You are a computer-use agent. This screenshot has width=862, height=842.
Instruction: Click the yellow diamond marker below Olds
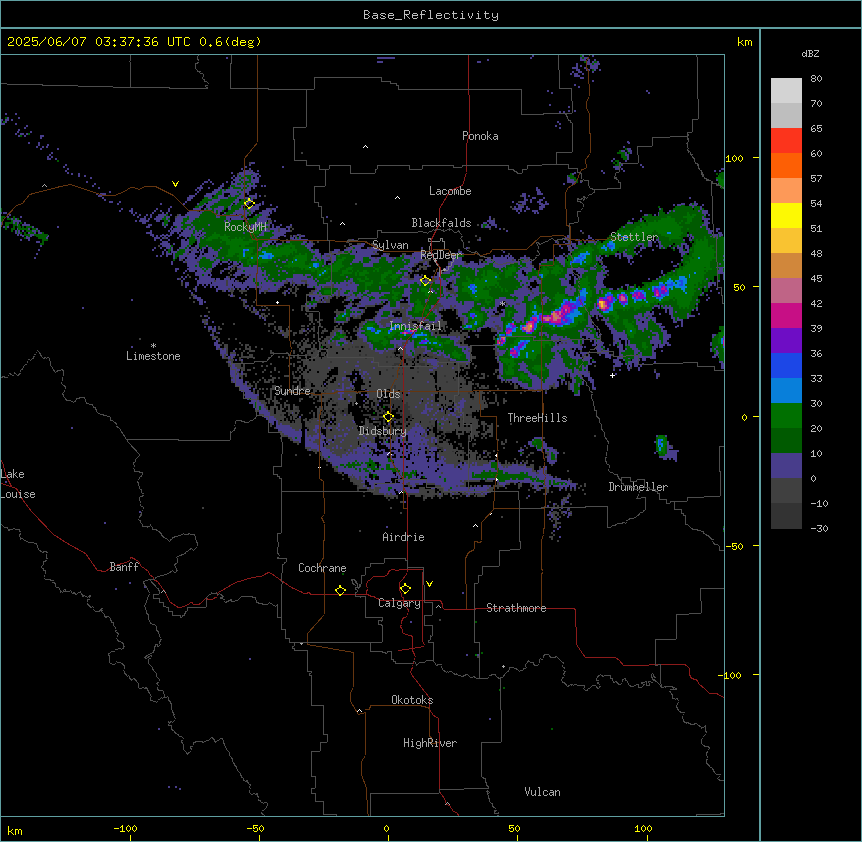[388, 417]
